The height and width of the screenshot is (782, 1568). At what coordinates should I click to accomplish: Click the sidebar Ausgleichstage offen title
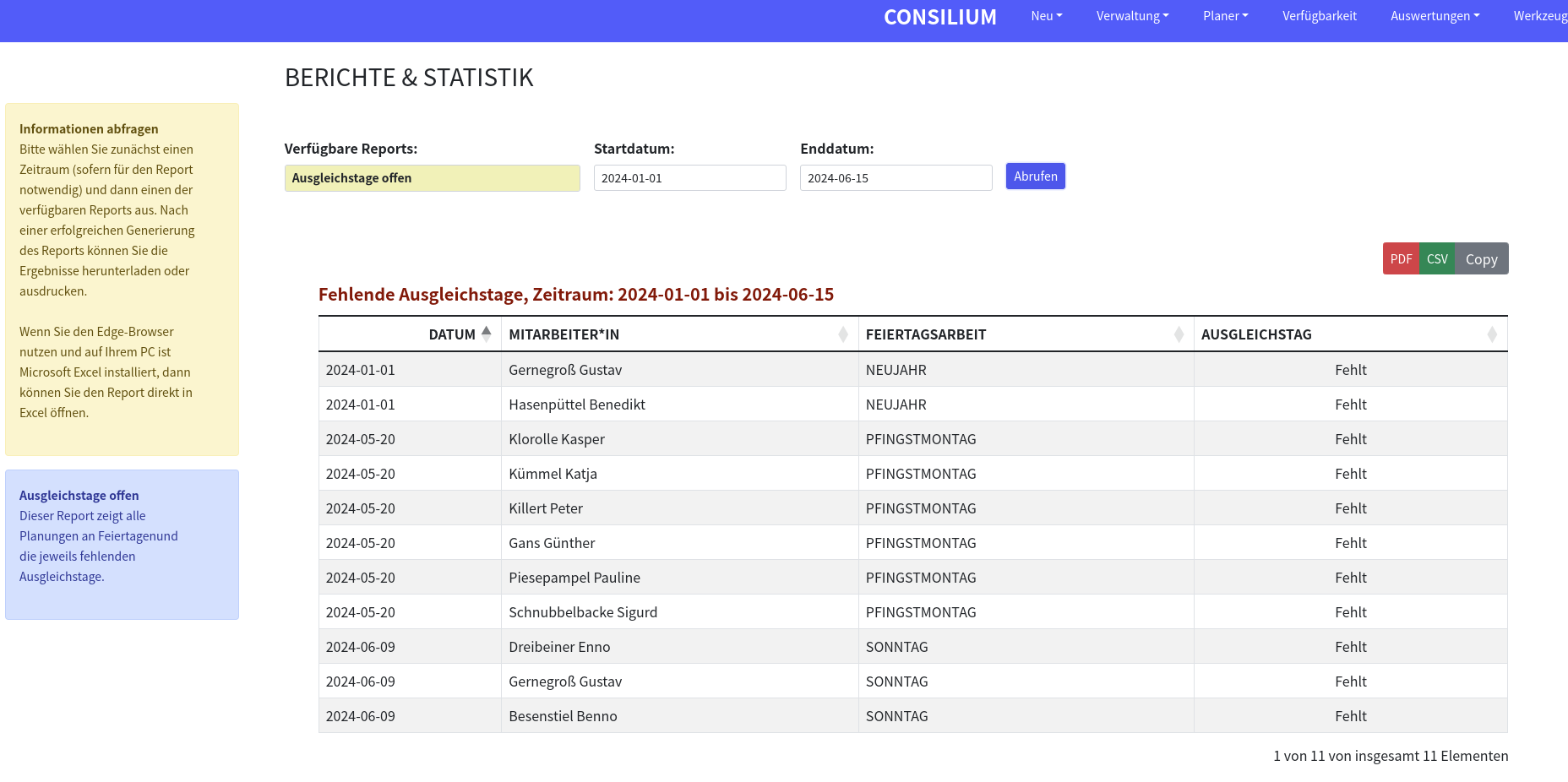(x=79, y=496)
